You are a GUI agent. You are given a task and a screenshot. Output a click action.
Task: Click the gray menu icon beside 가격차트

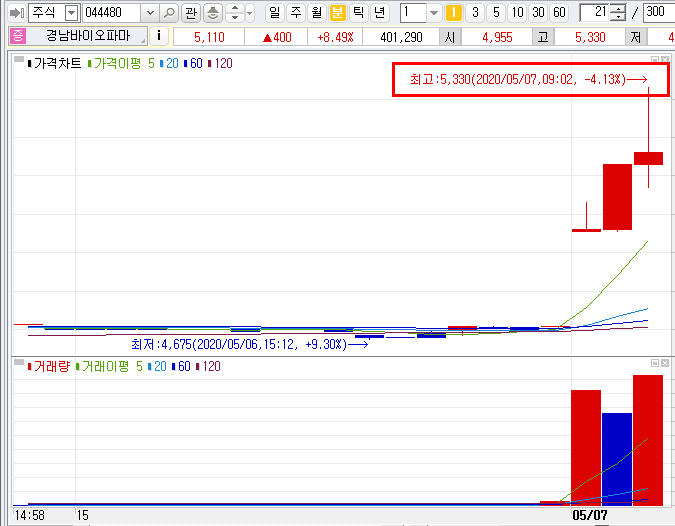19,59
